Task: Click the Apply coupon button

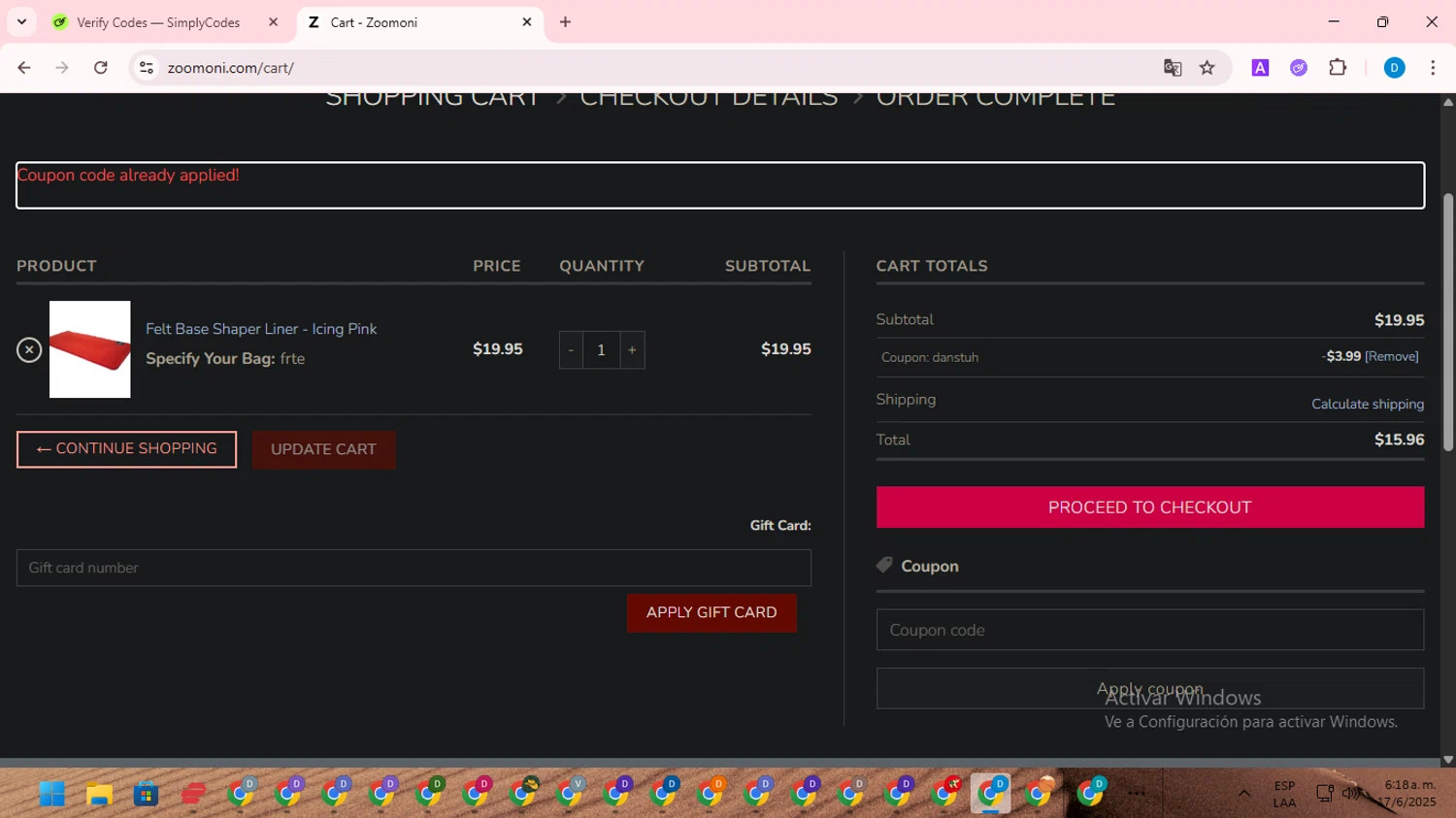Action: point(1150,688)
